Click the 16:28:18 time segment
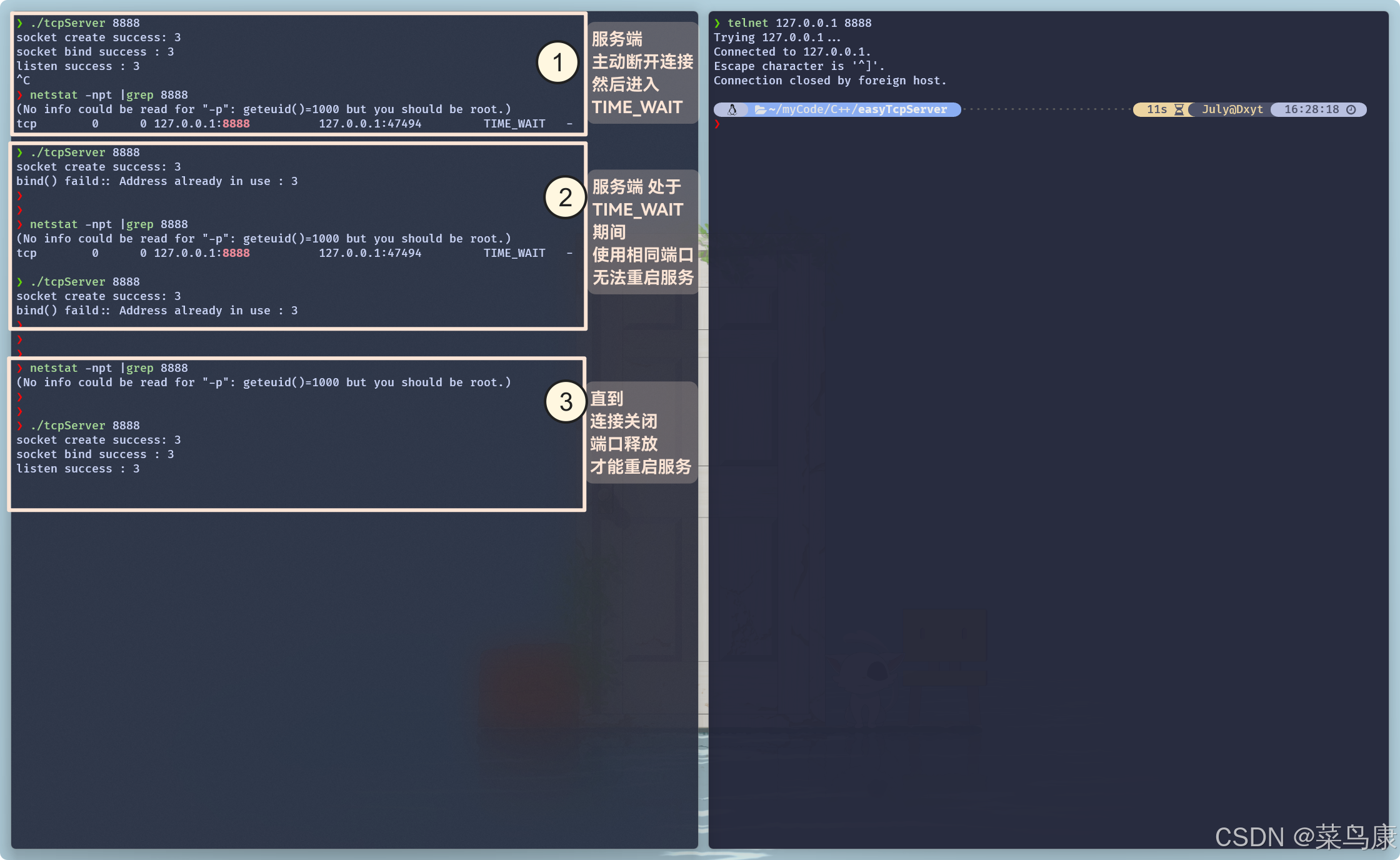 coord(1311,110)
